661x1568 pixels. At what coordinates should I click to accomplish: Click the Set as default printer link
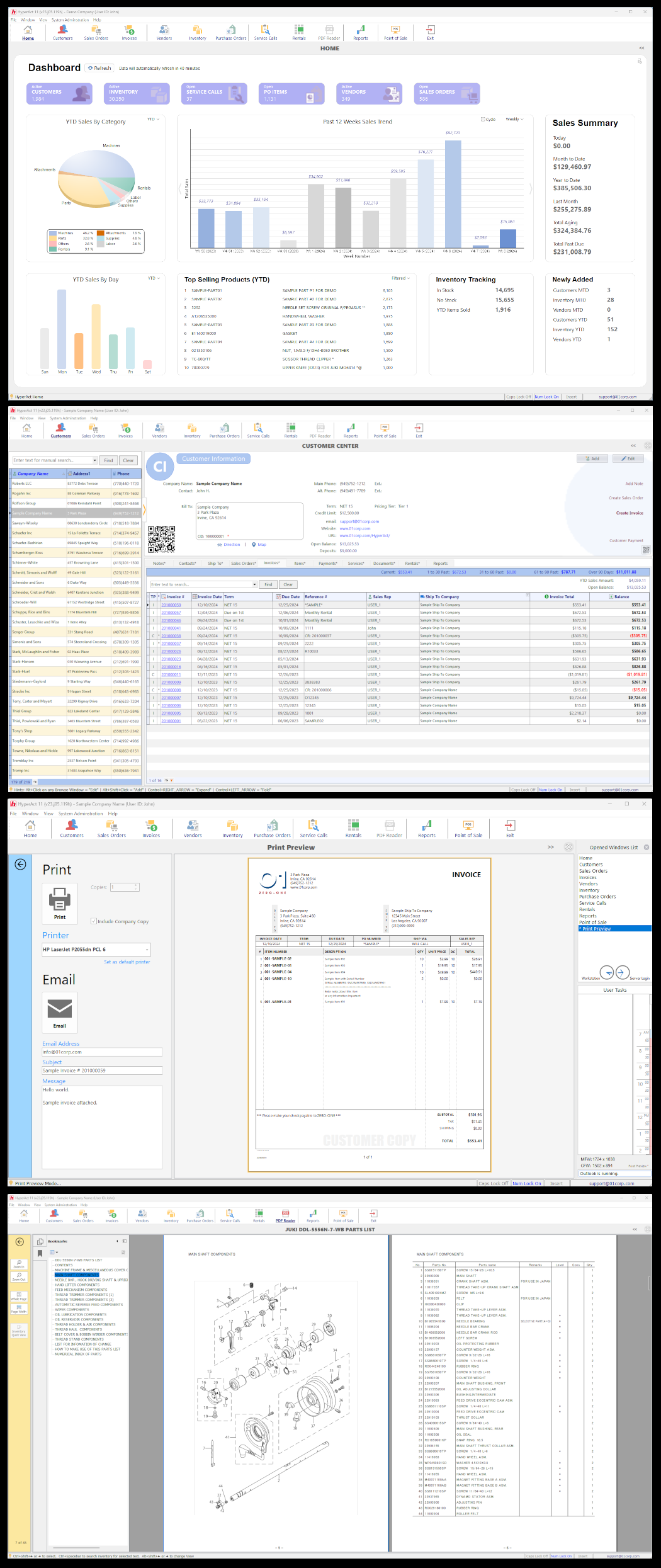point(127,962)
